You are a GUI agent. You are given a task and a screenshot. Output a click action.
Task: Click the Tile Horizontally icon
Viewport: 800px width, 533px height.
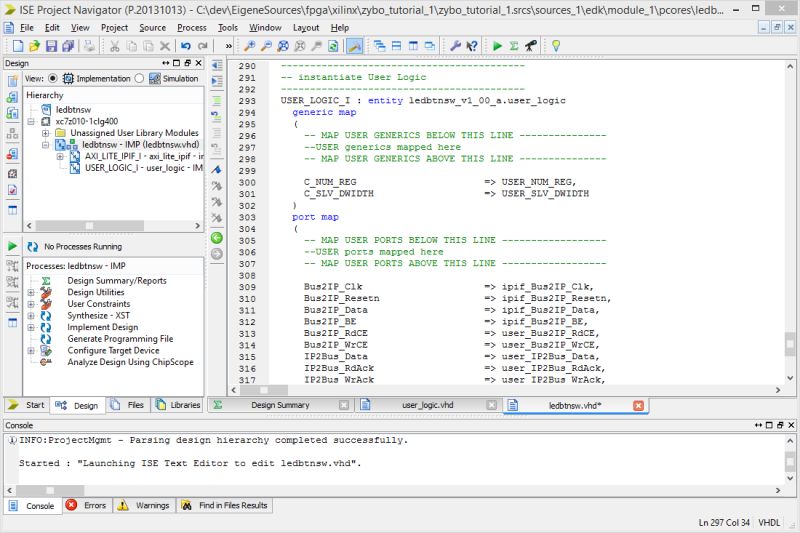pos(396,46)
